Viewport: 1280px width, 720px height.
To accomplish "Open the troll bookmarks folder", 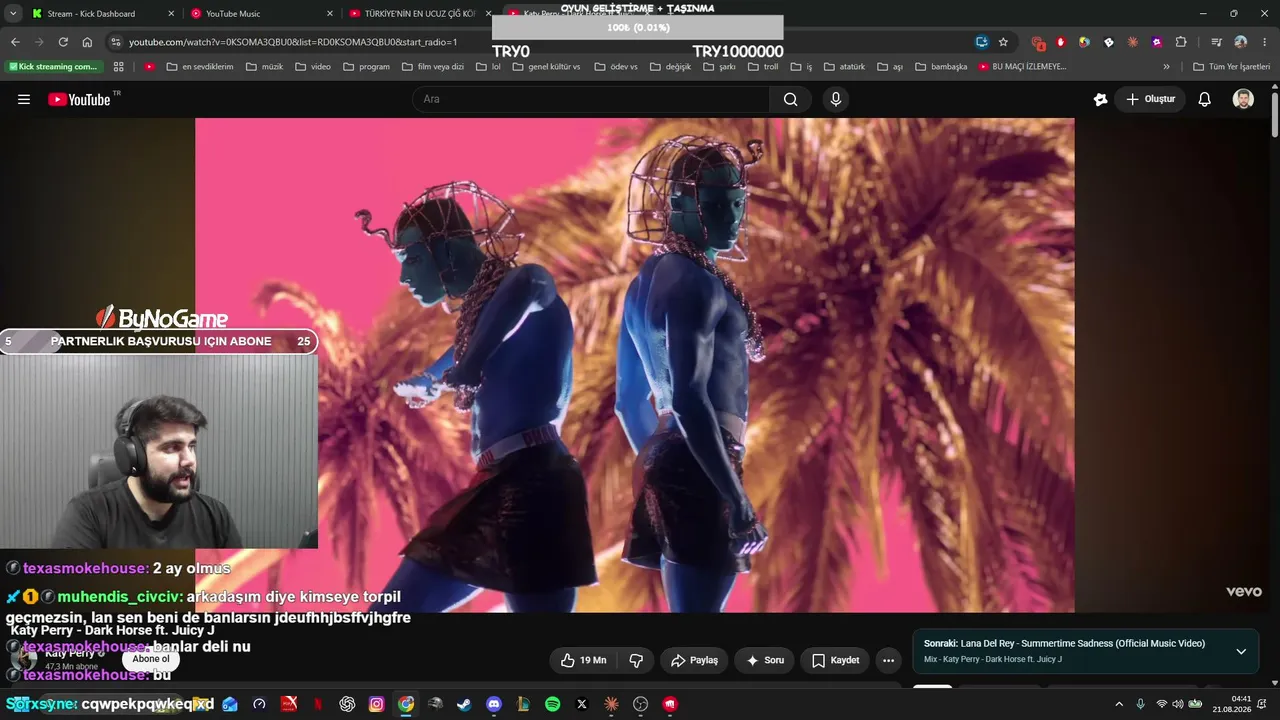I will (764, 67).
